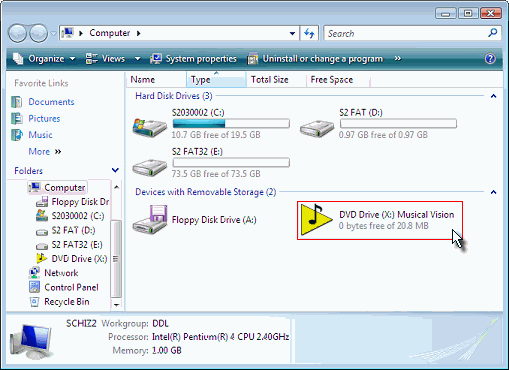The image size is (509, 370).
Task: Select Floppy Disk Dr in folder tree
Action: 80,202
